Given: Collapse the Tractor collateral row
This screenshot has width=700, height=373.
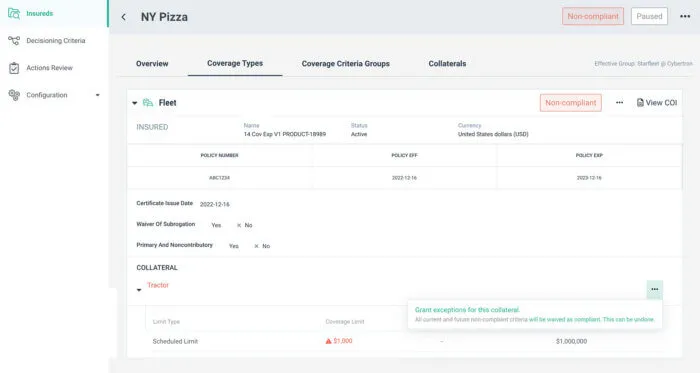Looking at the screenshot, I should click(x=139, y=290).
